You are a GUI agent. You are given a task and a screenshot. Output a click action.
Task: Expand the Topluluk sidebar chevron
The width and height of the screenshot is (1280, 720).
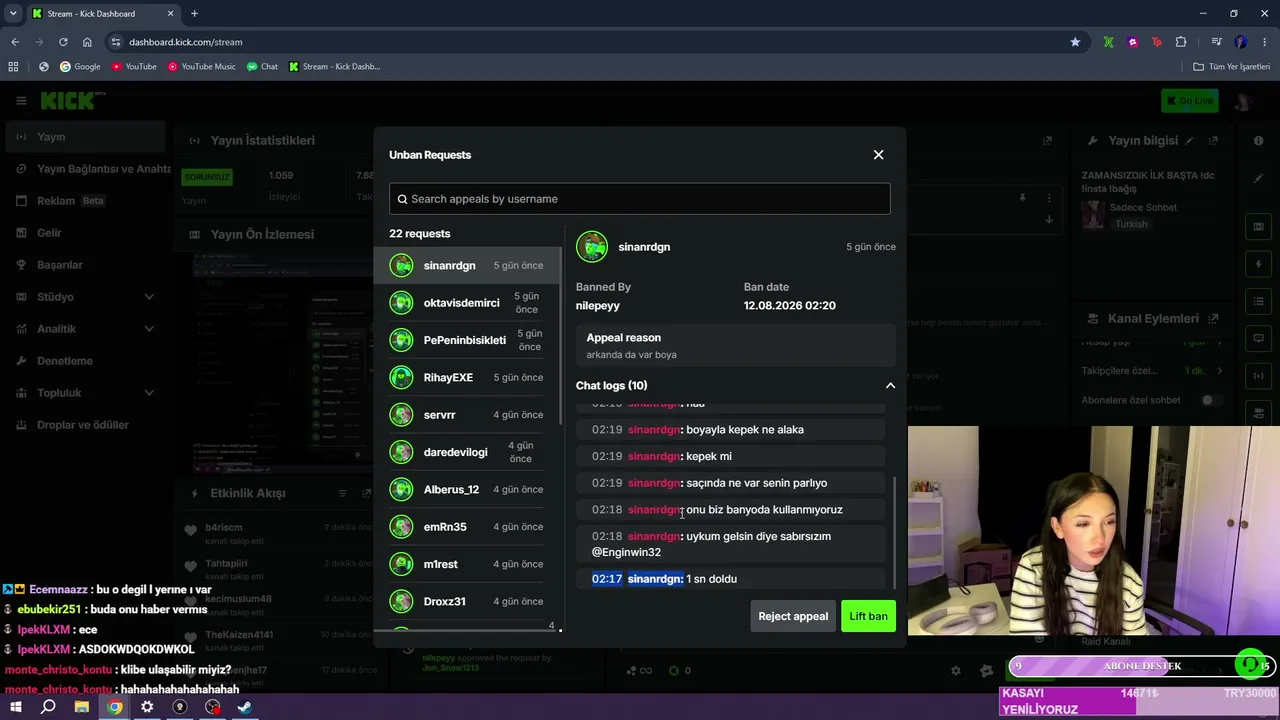coord(149,393)
